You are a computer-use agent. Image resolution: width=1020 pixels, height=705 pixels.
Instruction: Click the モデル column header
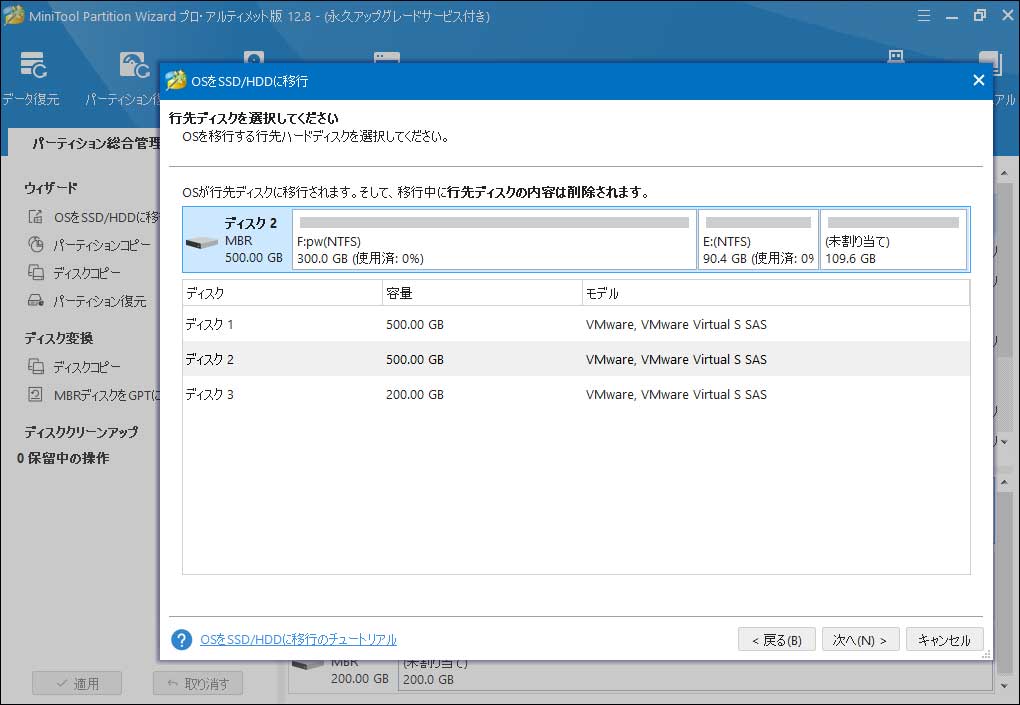coord(775,293)
